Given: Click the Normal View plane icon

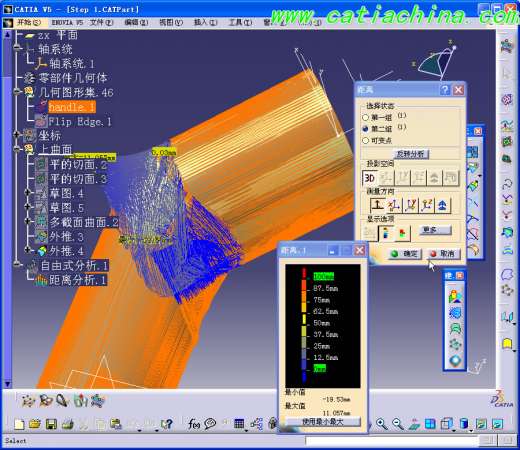Looking at the screenshot, I should [414, 424].
